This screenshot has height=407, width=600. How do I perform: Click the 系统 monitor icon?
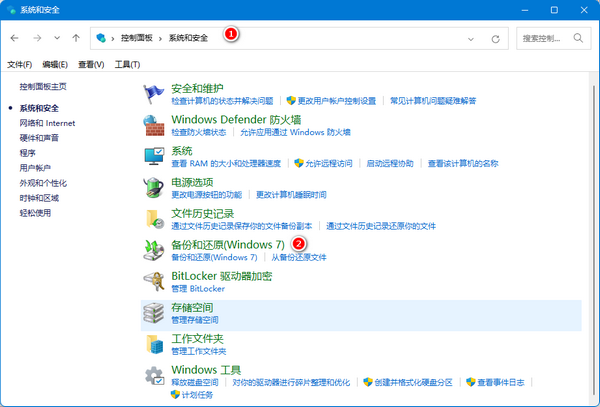[153, 156]
